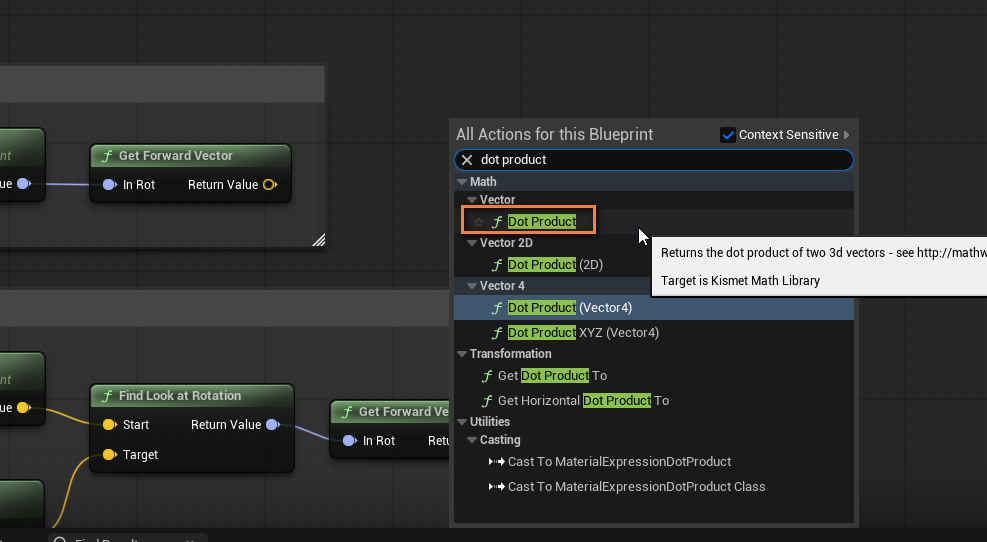The width and height of the screenshot is (987, 542).
Task: Click function icon beside Dot Product (Vector4)
Action: (497, 308)
